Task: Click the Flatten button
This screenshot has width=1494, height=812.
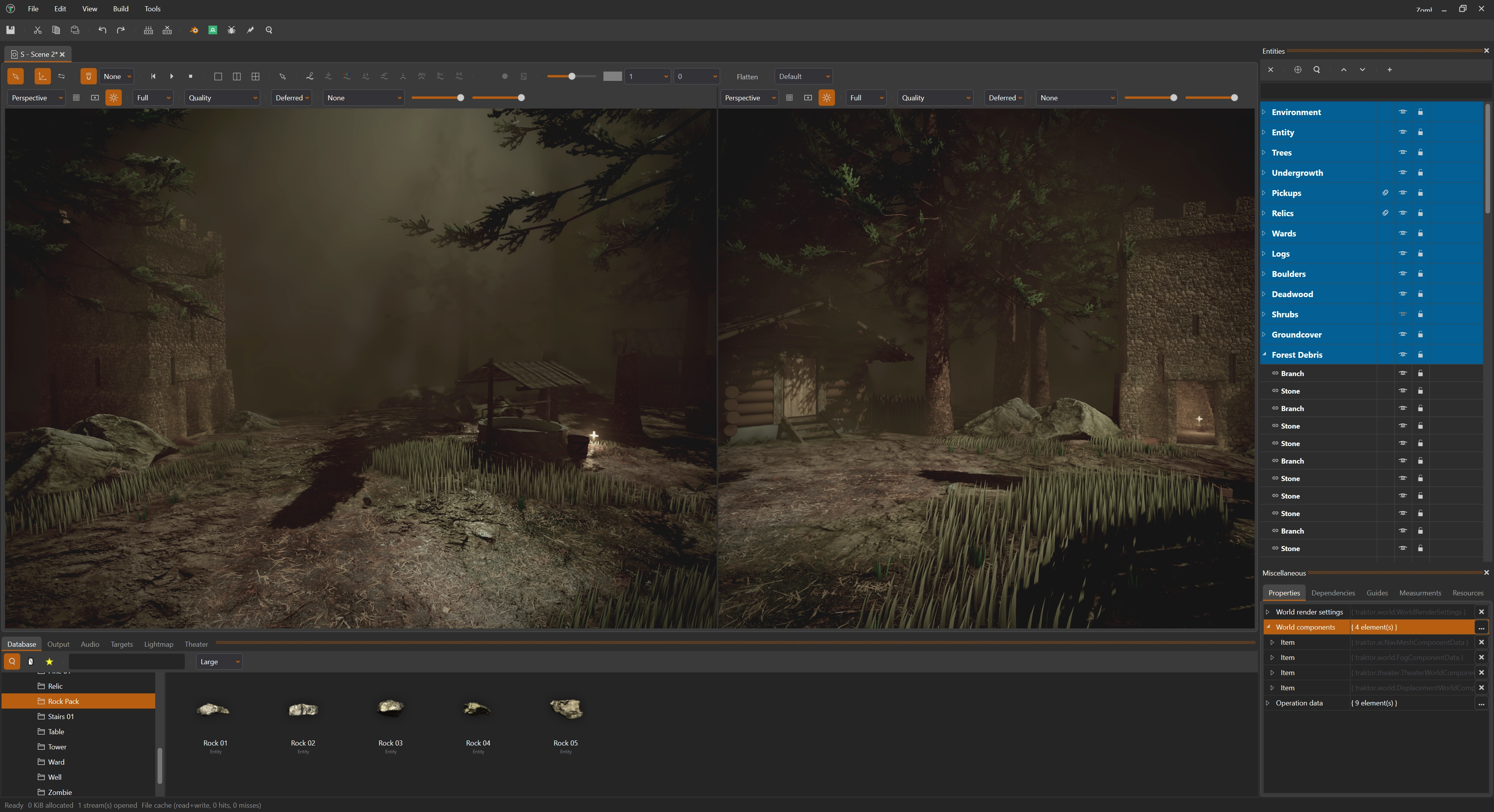Action: tap(747, 77)
